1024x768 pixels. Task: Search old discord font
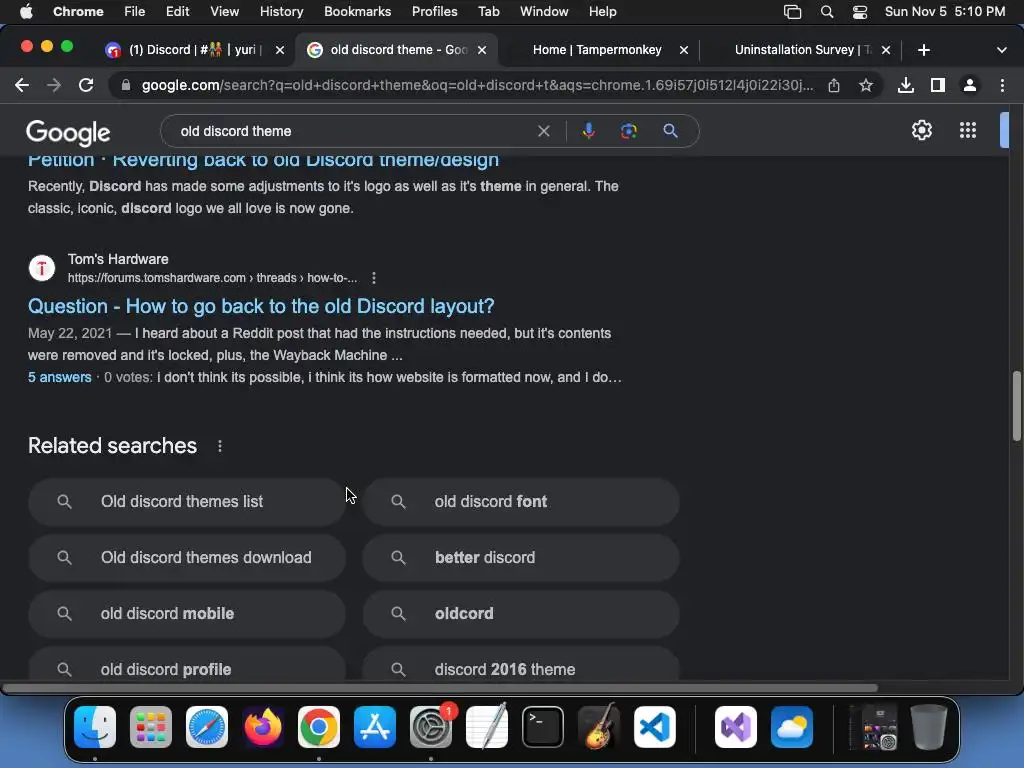click(x=521, y=502)
